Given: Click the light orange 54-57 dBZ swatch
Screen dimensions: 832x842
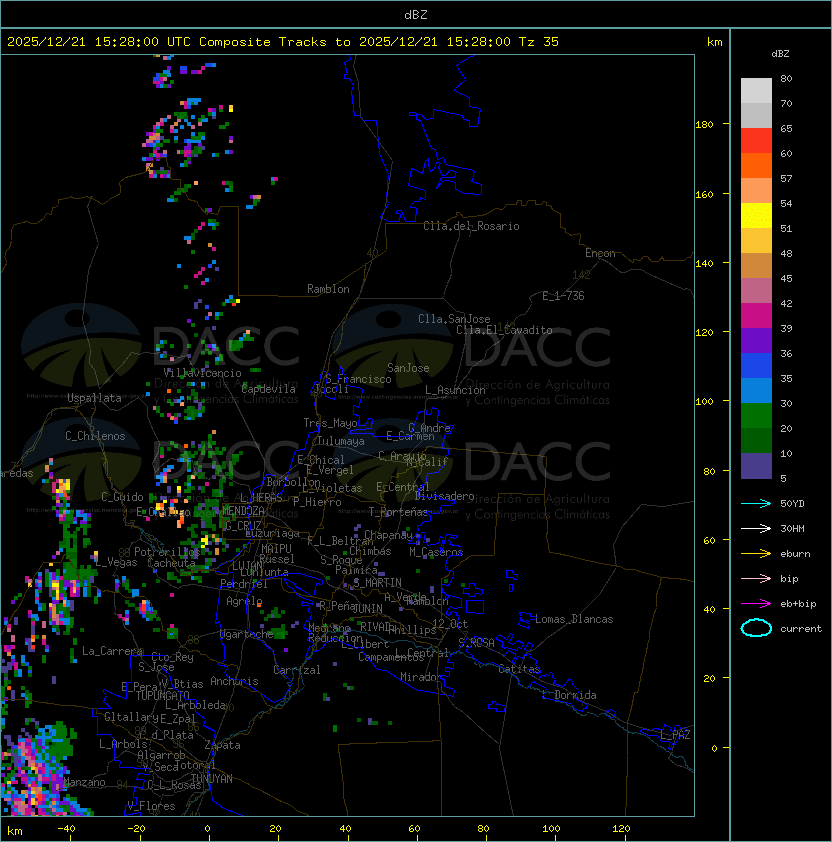Looking at the screenshot, I should pos(756,191).
